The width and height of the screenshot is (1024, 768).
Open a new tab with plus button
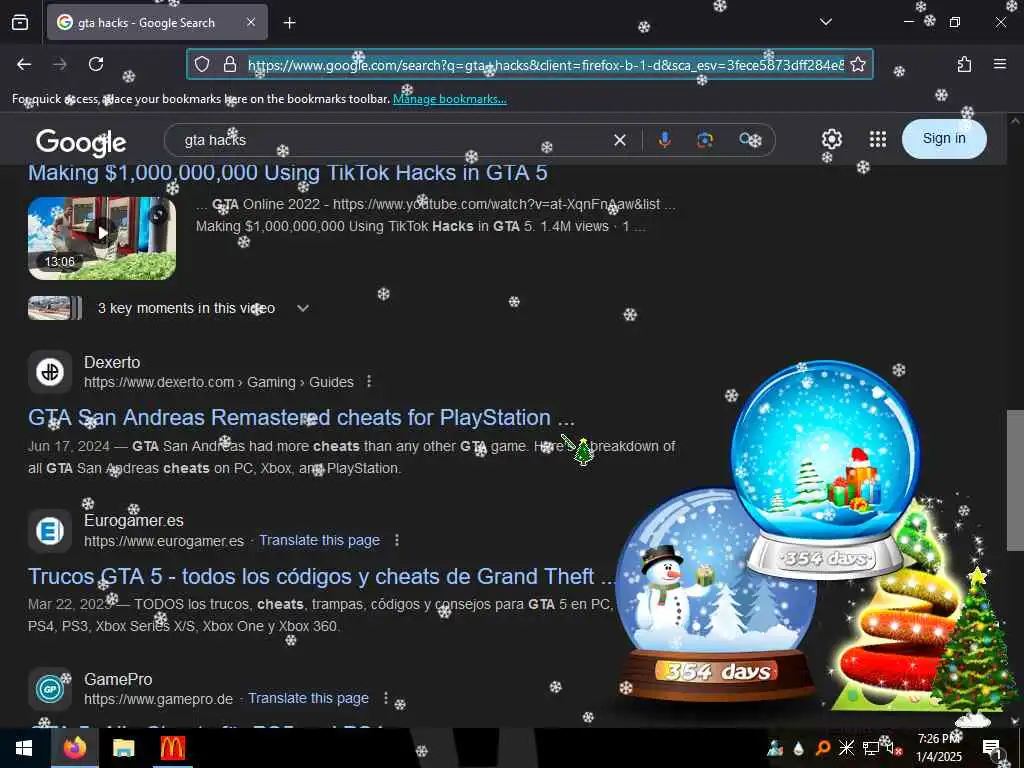click(289, 23)
